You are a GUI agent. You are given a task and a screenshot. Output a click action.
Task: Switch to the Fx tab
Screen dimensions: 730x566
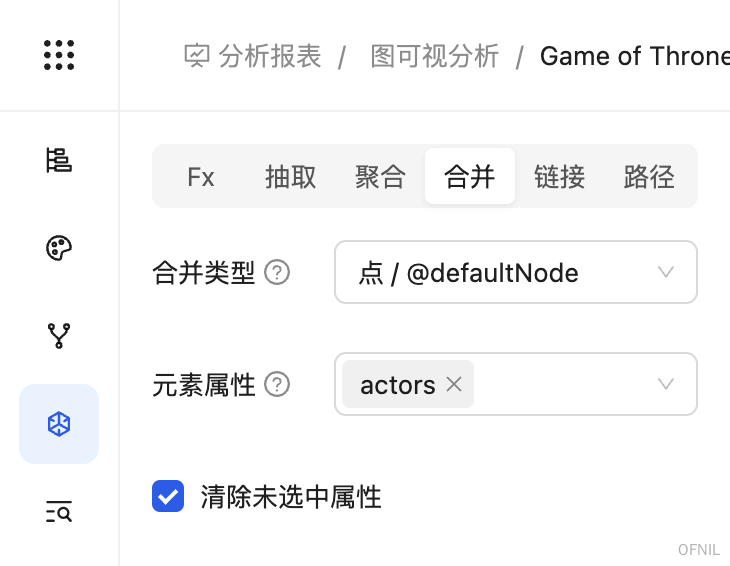[x=201, y=177]
